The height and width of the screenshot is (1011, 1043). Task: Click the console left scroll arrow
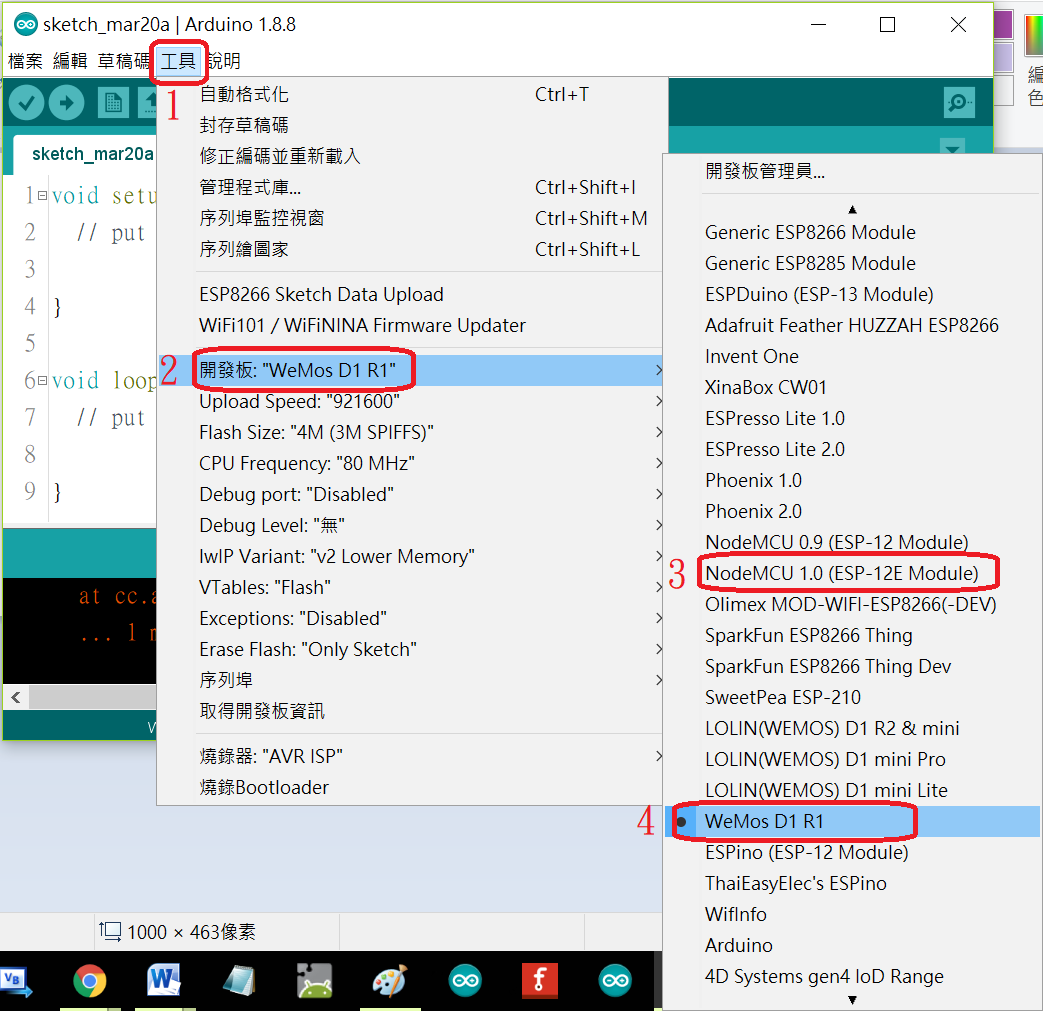(x=16, y=697)
